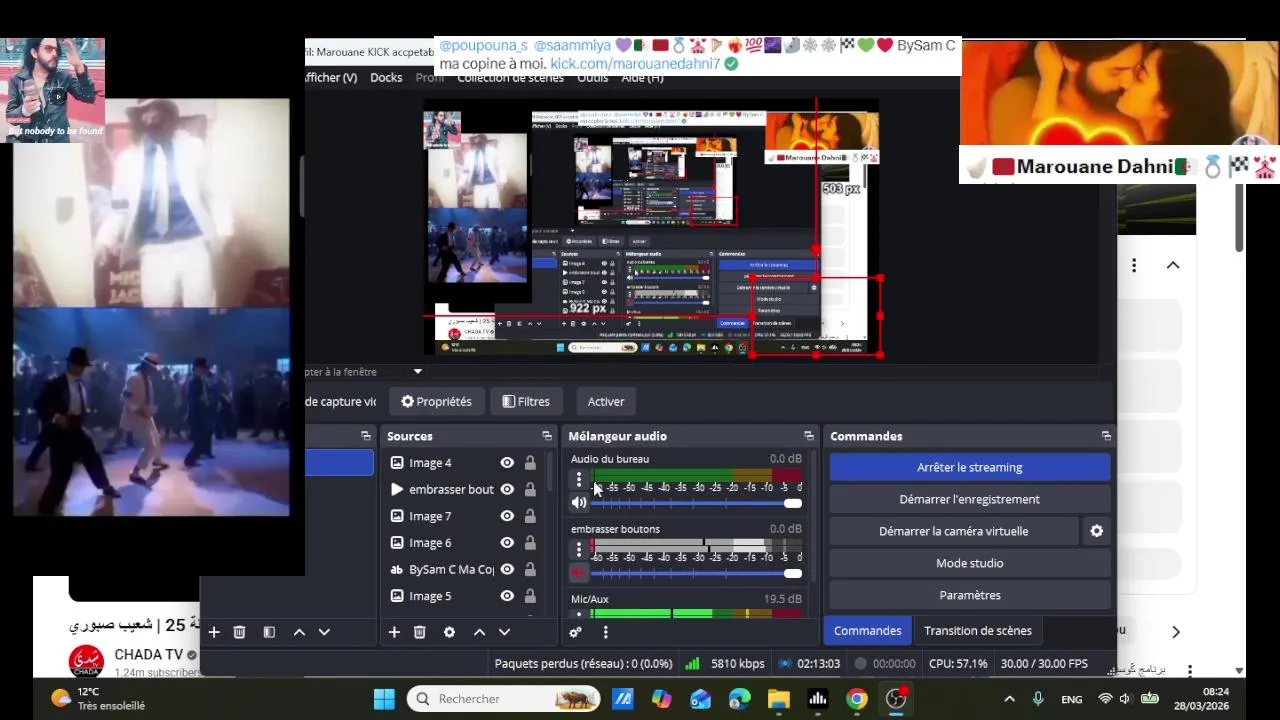Open the Windows Start menu

point(384,699)
